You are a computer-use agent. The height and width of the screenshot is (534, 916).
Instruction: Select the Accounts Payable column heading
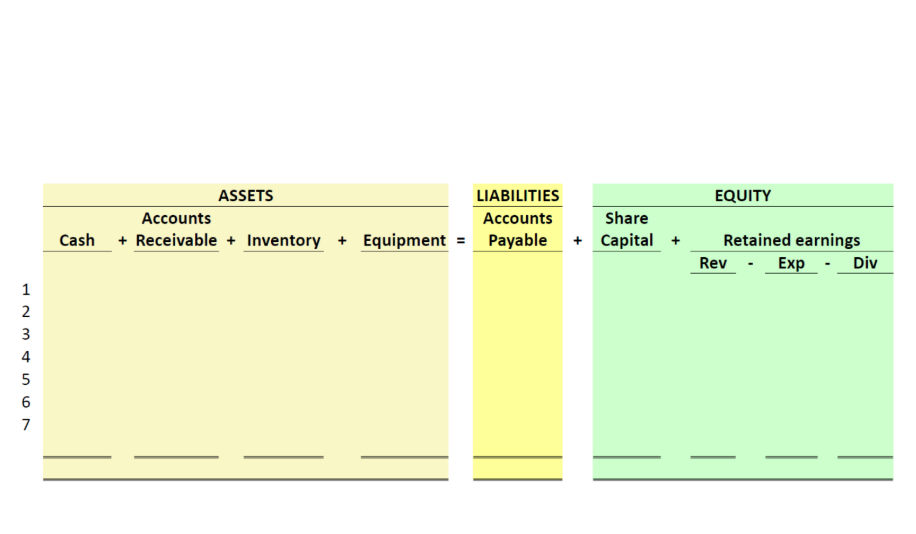click(x=518, y=230)
